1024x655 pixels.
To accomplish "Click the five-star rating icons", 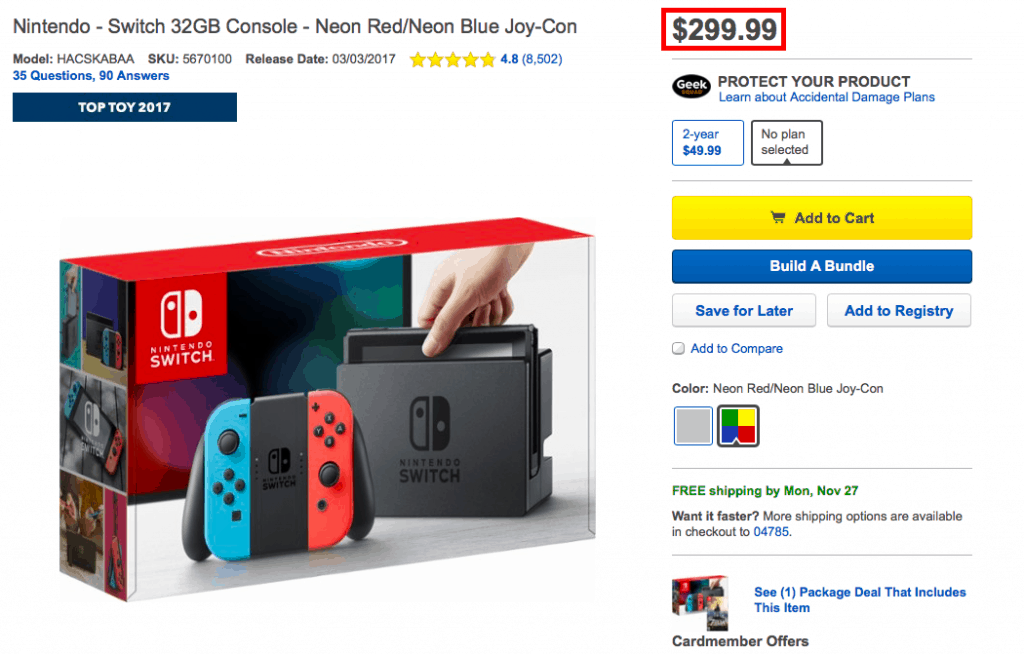I will click(452, 59).
